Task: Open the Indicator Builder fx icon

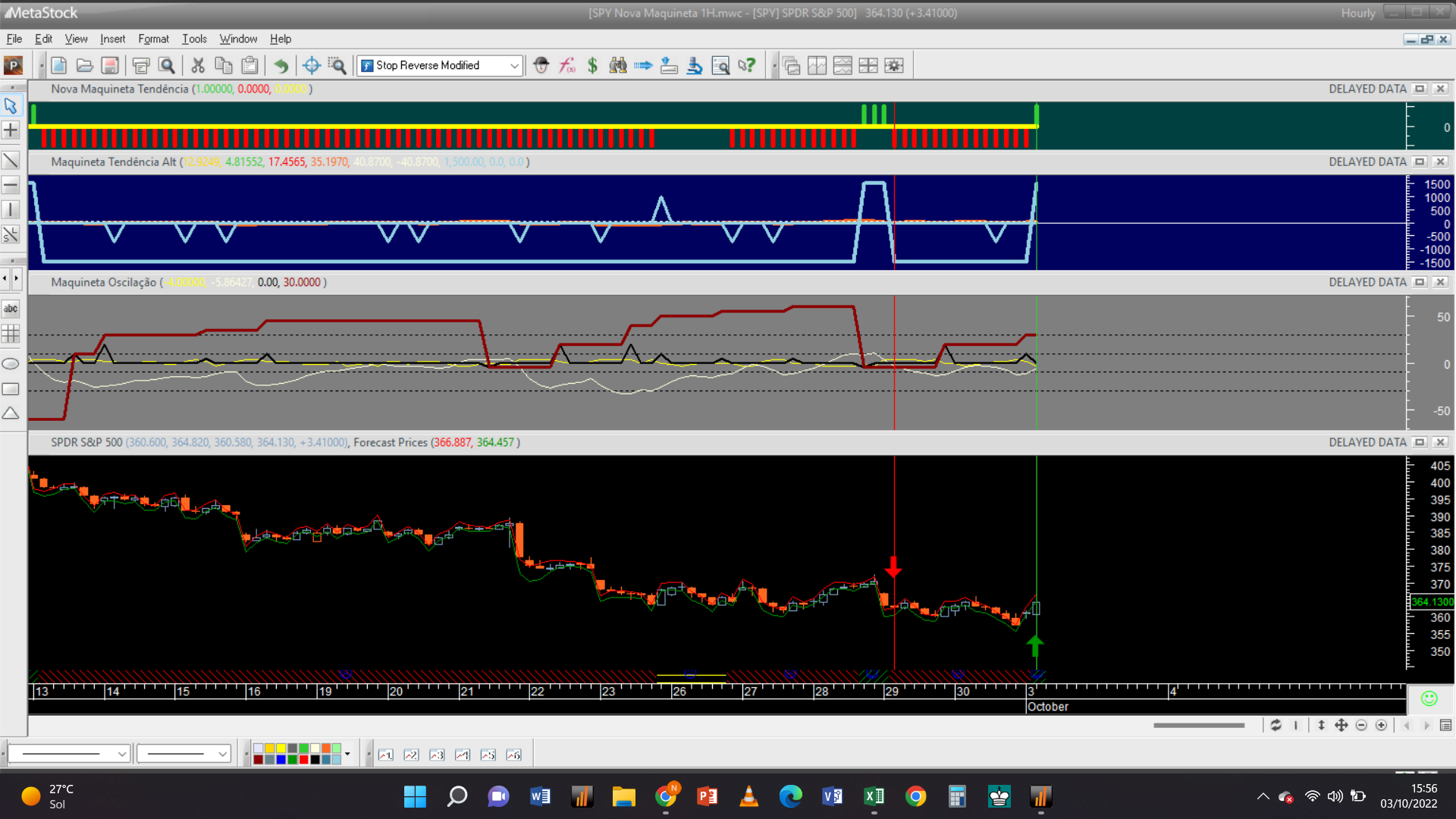Action: pyautogui.click(x=567, y=65)
